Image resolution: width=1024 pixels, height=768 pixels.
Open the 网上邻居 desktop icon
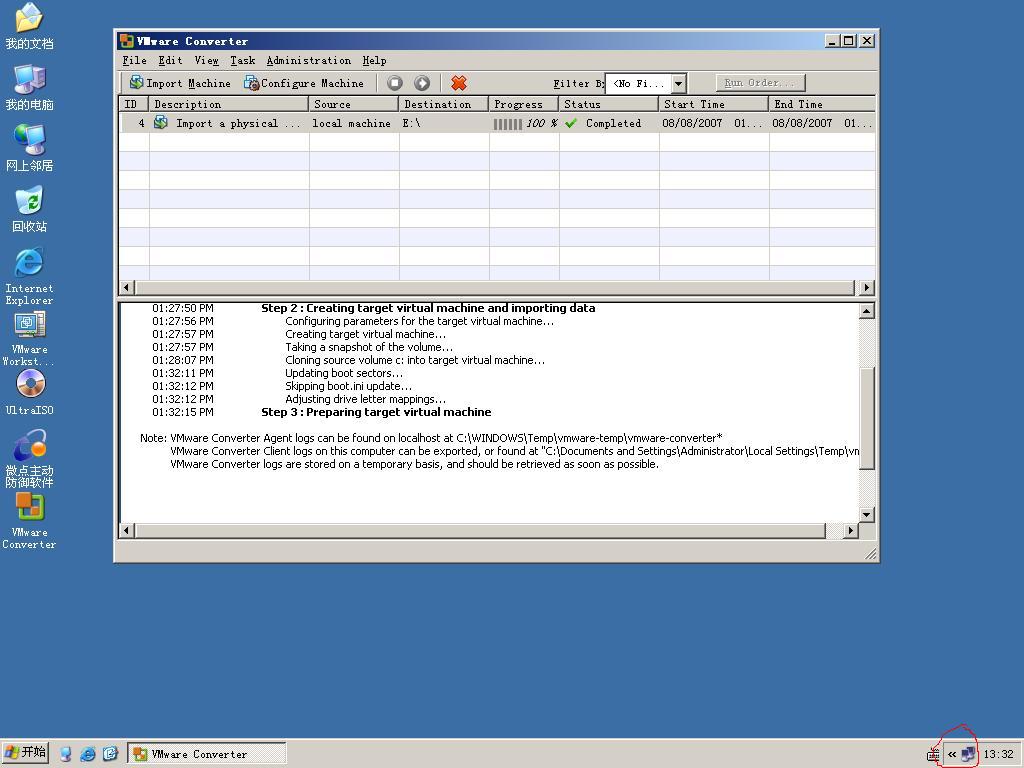coord(29,148)
